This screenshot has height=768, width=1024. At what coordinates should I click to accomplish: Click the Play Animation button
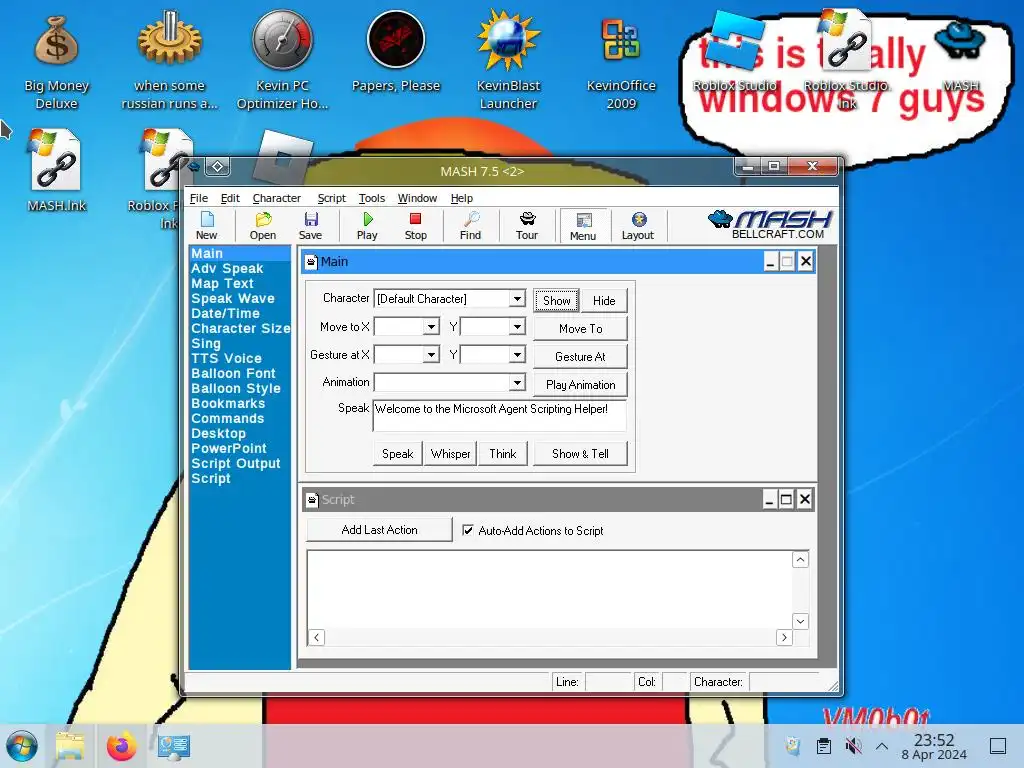[x=581, y=385]
